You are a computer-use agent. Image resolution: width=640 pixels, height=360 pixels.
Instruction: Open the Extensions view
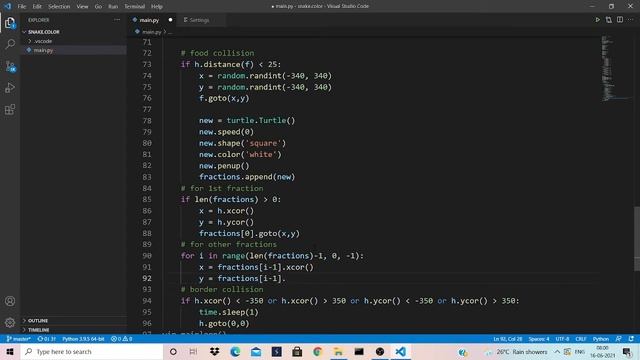pos(10,109)
